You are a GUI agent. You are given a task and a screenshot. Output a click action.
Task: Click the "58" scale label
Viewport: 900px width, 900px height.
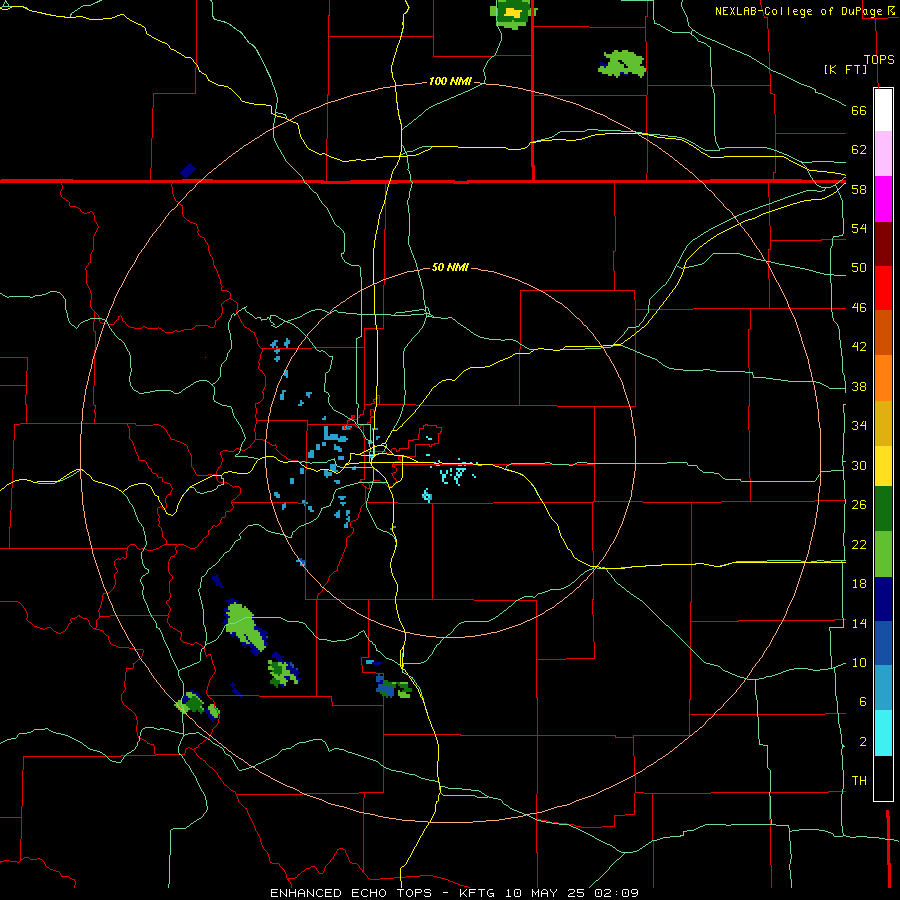click(859, 189)
